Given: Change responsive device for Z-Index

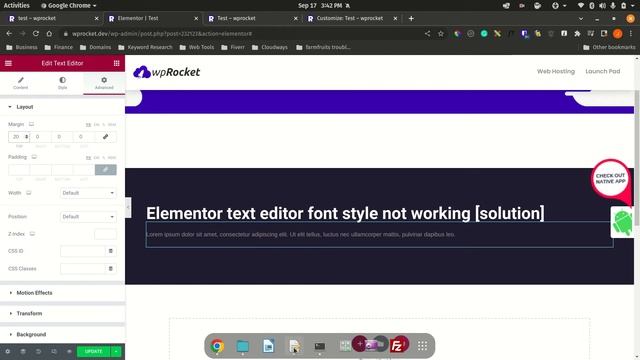Looking at the screenshot, I should click(32, 234).
